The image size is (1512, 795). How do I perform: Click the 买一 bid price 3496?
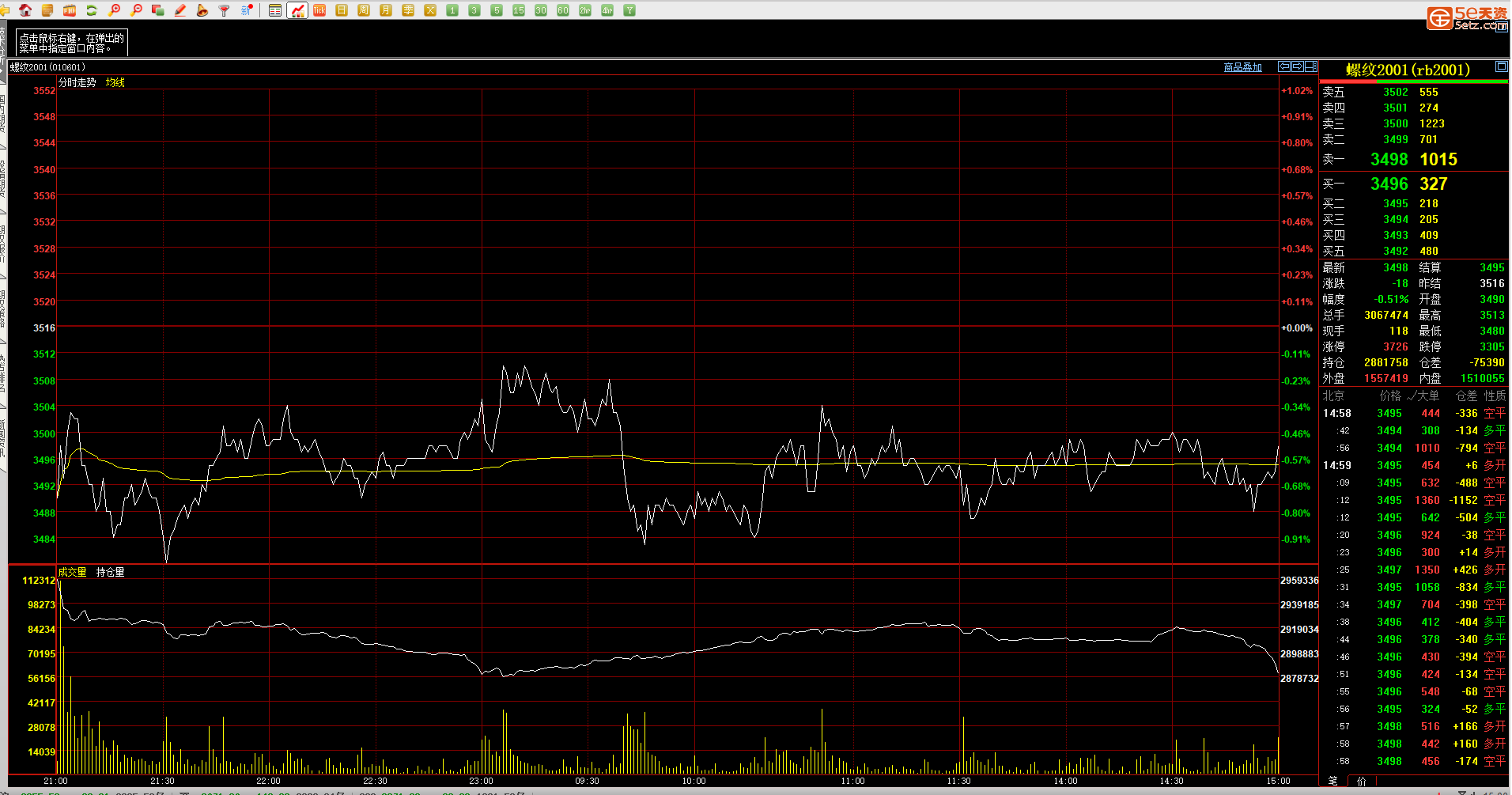click(1389, 184)
